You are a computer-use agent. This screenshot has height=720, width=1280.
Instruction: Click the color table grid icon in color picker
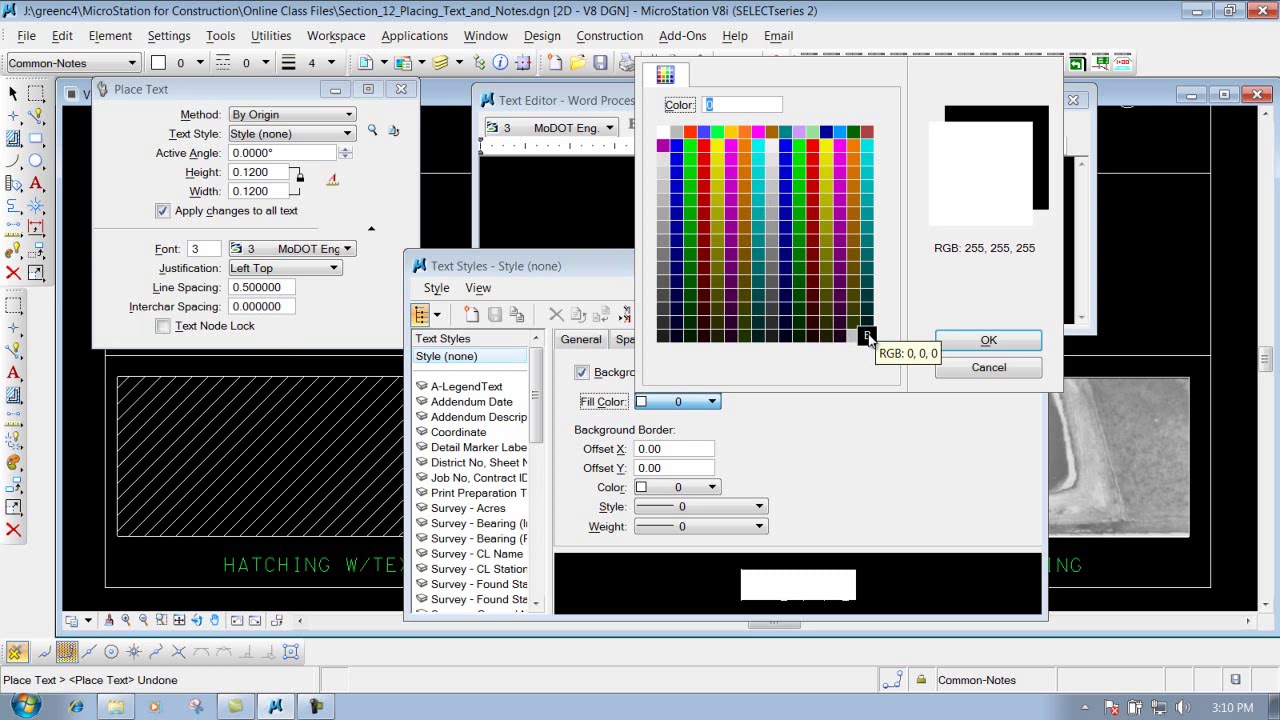click(x=665, y=75)
